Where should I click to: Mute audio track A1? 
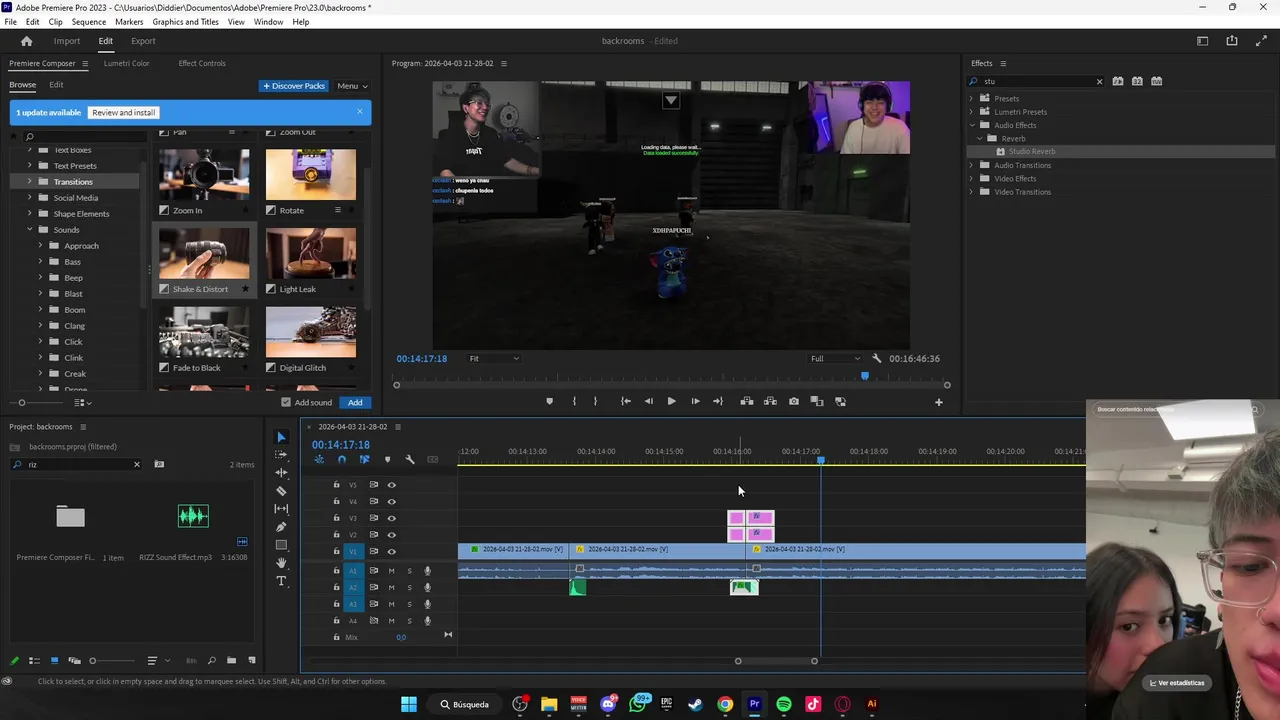coord(391,571)
